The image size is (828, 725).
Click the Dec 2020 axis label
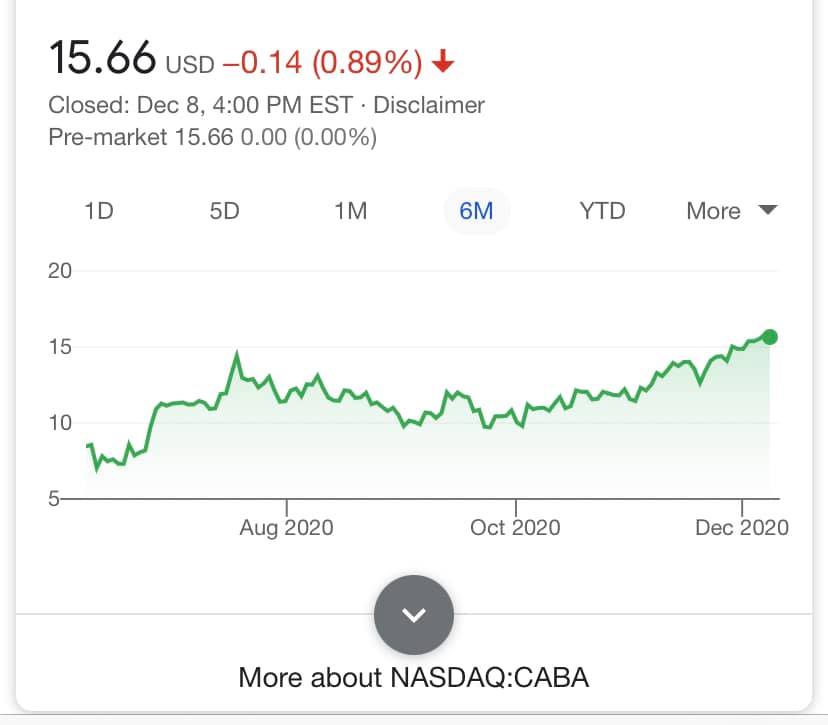pos(742,527)
